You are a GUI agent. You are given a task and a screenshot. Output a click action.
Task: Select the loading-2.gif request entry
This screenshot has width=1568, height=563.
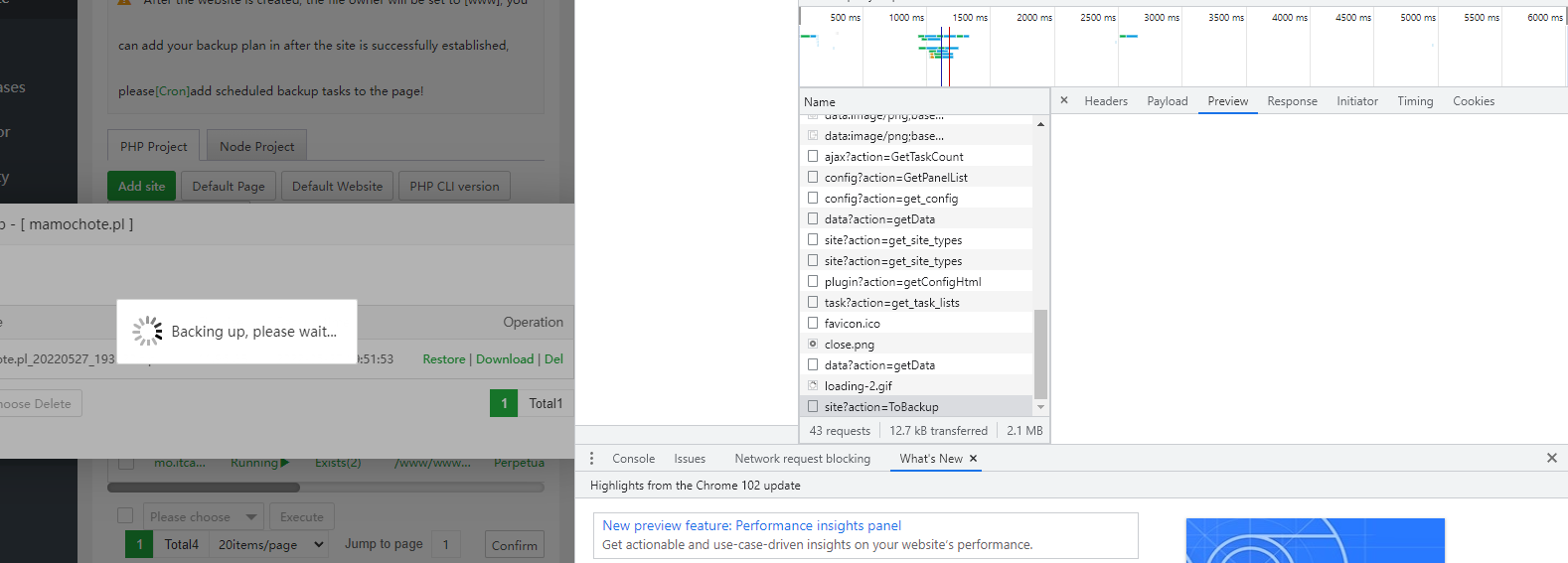point(859,386)
